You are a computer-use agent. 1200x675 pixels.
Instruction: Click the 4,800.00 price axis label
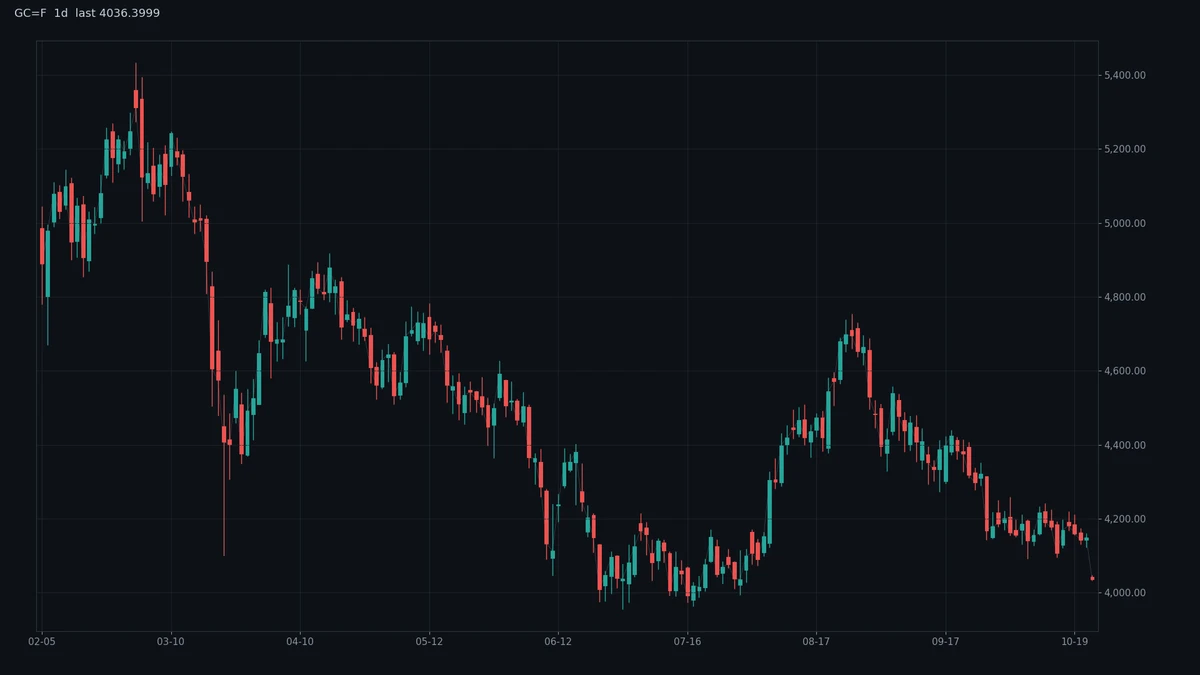pyautogui.click(x=1125, y=297)
